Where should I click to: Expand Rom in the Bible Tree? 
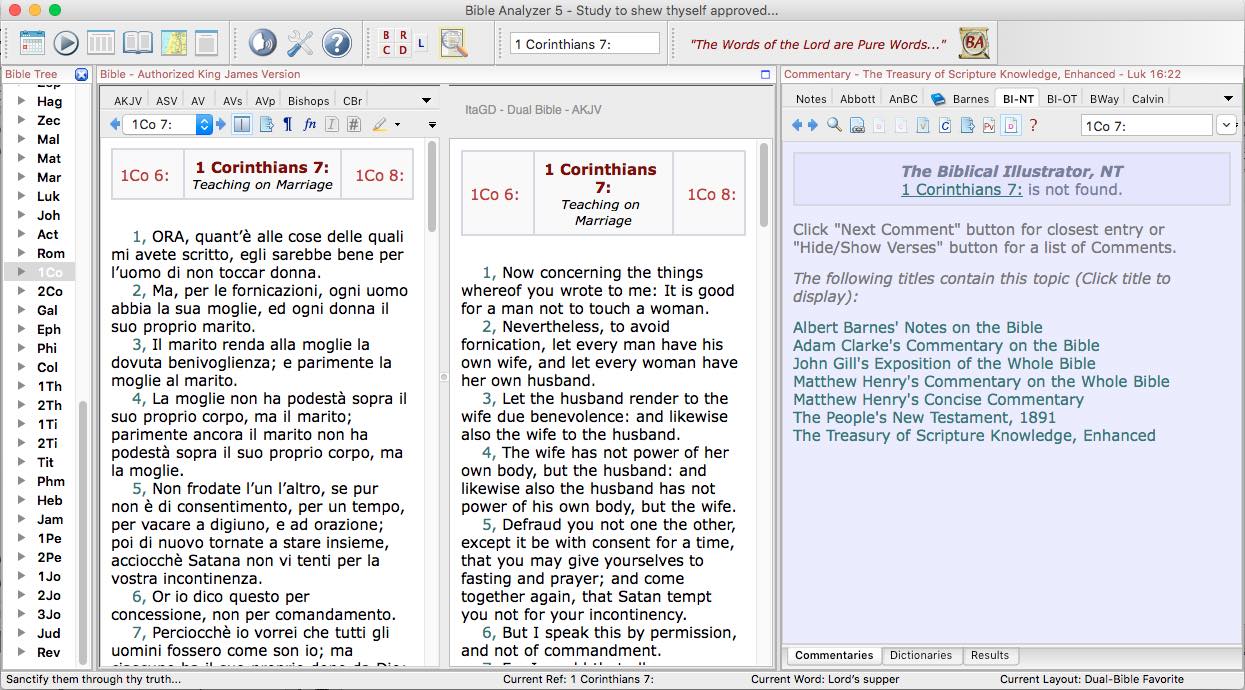point(21,253)
